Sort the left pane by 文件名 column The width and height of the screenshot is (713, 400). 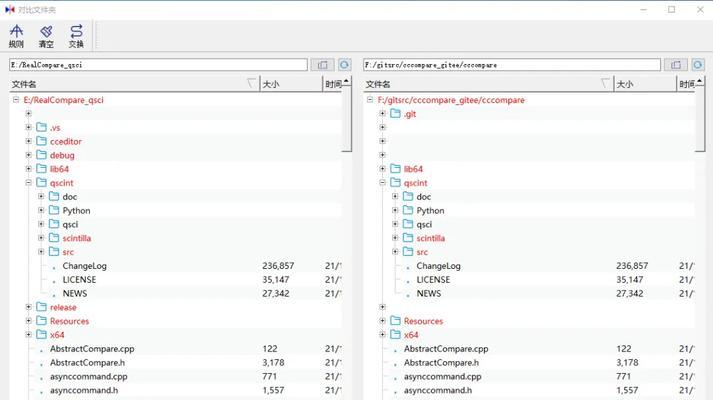[x=135, y=84]
